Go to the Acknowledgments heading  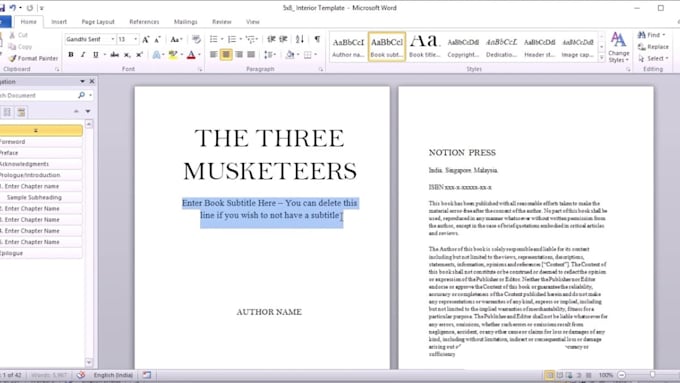(41, 164)
